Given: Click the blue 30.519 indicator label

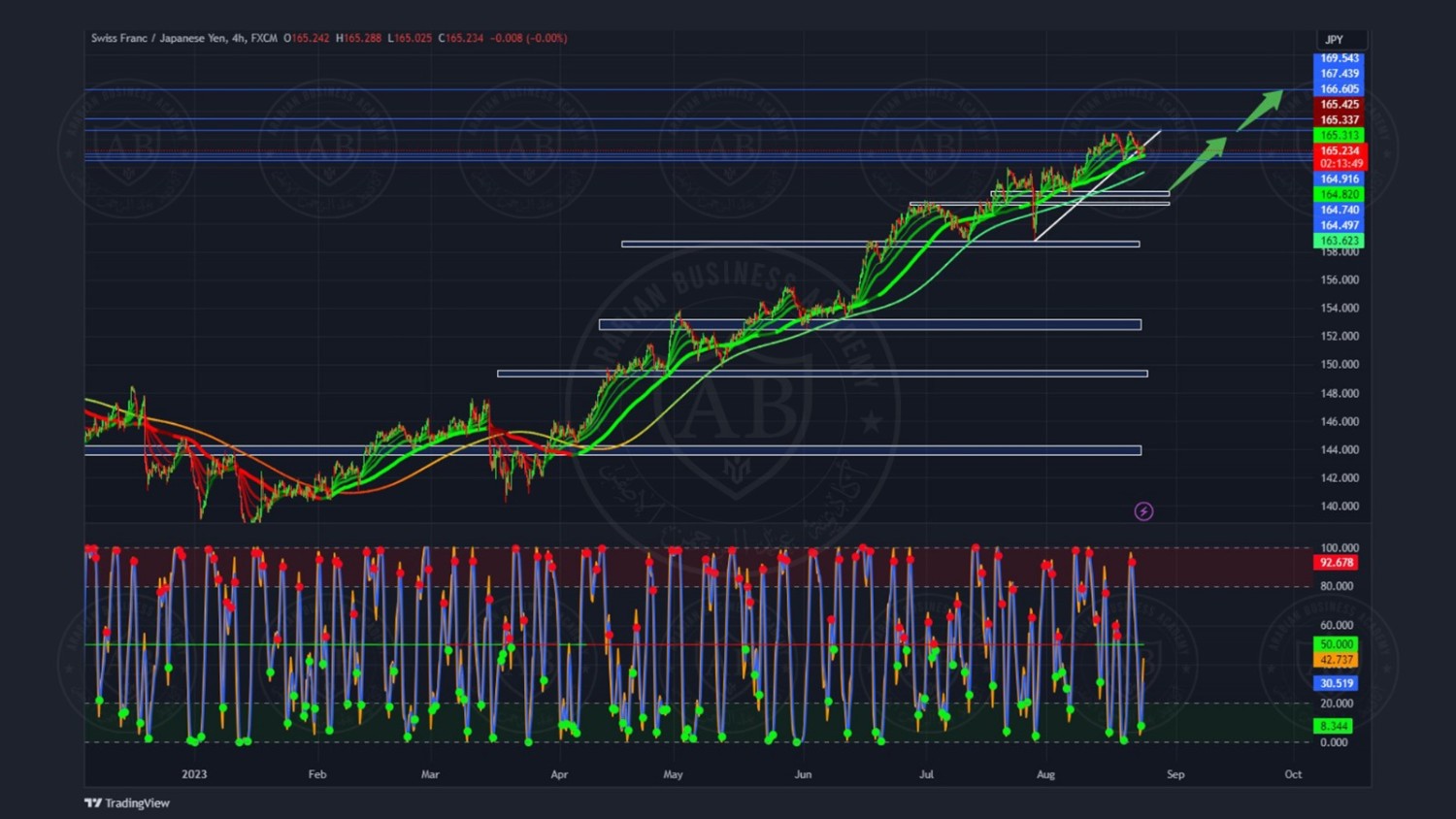Looking at the screenshot, I should (x=1337, y=683).
